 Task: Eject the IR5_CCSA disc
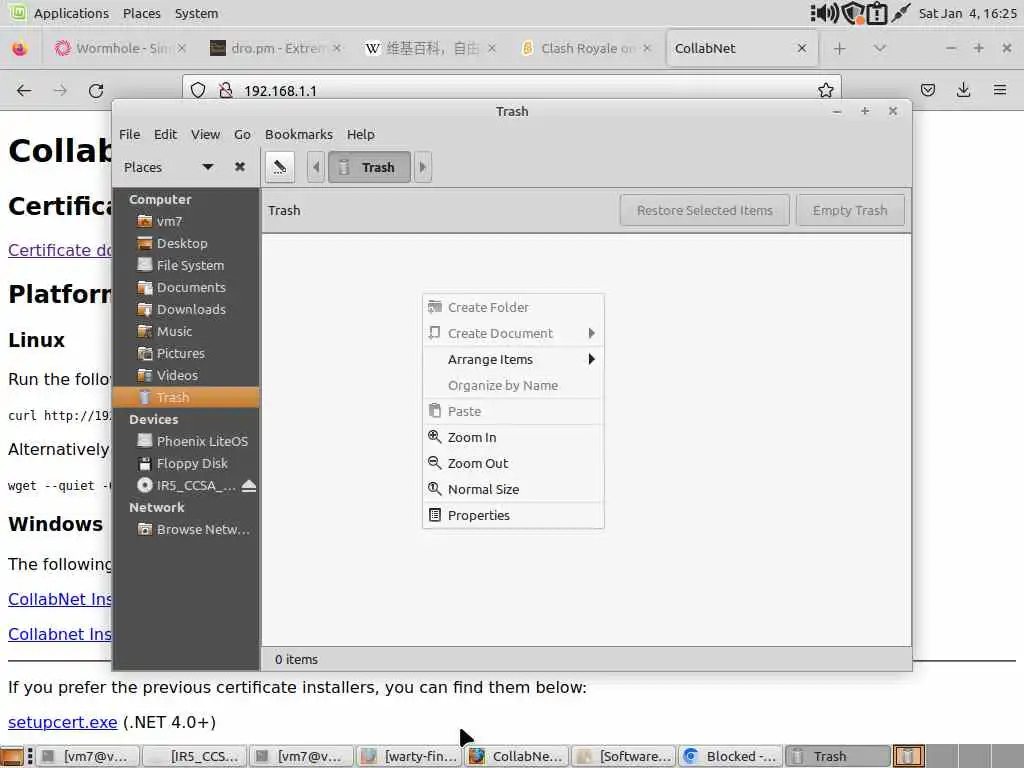(x=249, y=485)
